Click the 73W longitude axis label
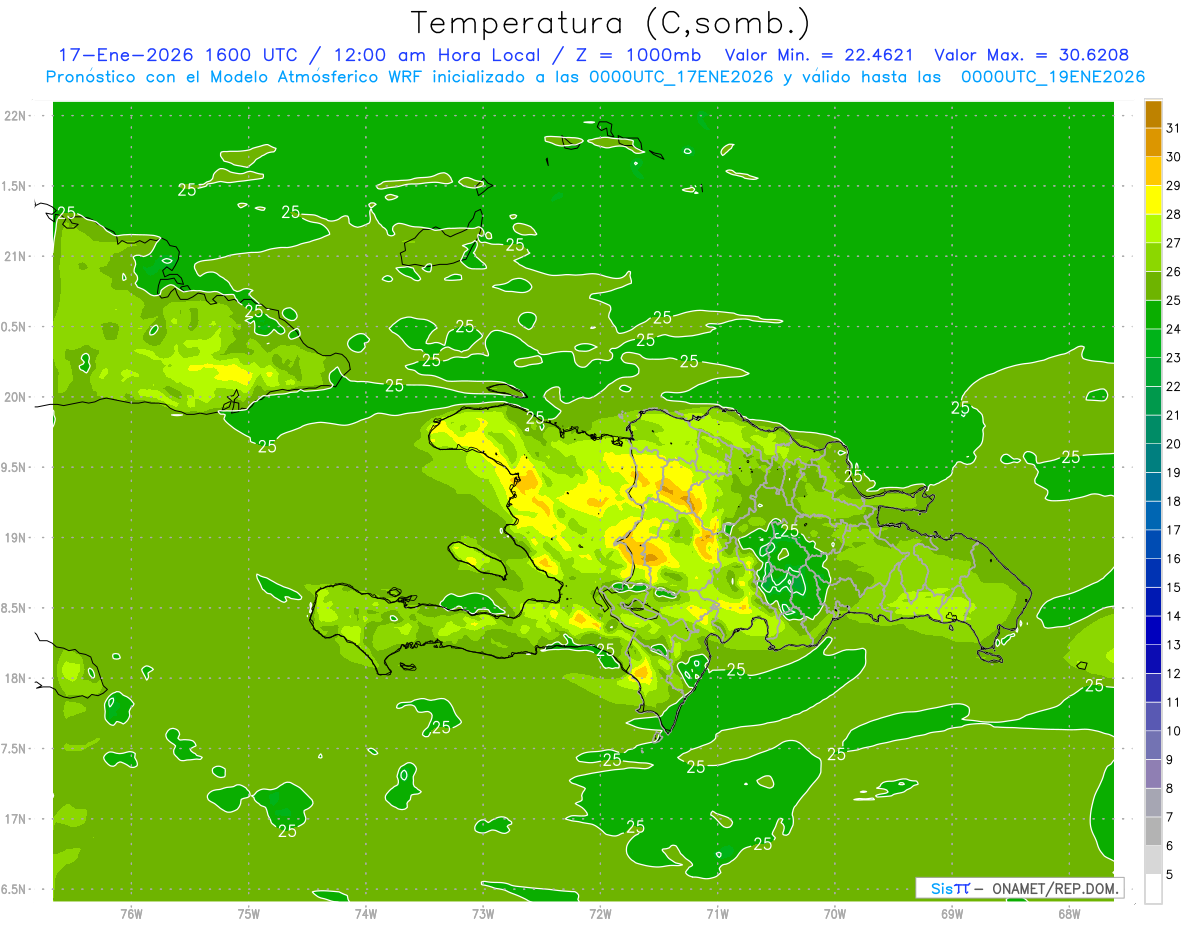1200x927 pixels. click(x=483, y=913)
